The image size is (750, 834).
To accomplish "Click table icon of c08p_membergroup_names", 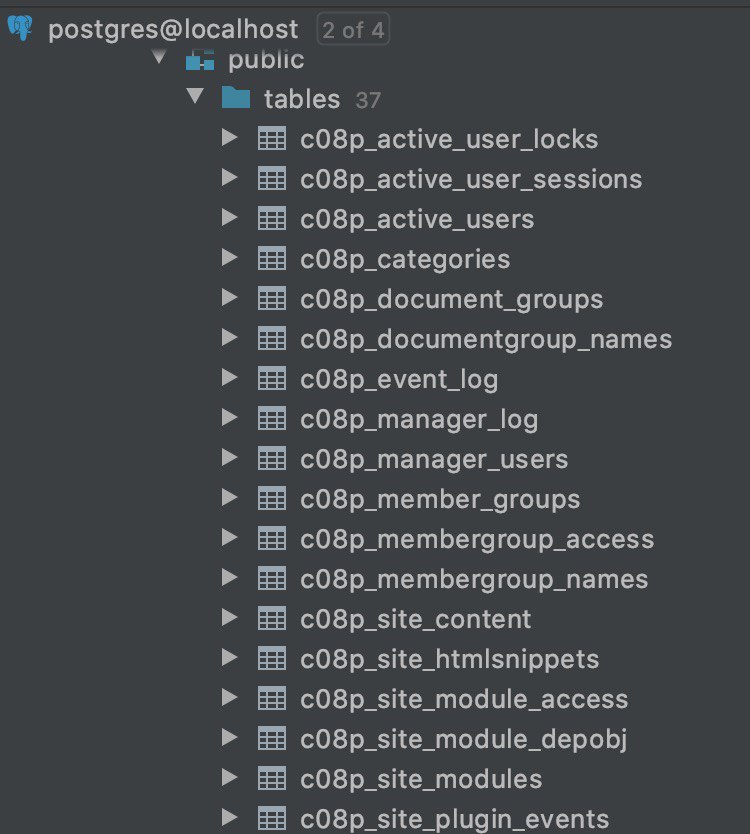I will click(272, 578).
